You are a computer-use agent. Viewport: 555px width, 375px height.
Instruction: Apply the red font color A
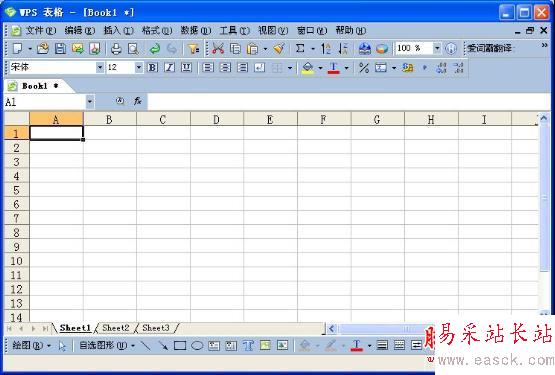point(333,67)
